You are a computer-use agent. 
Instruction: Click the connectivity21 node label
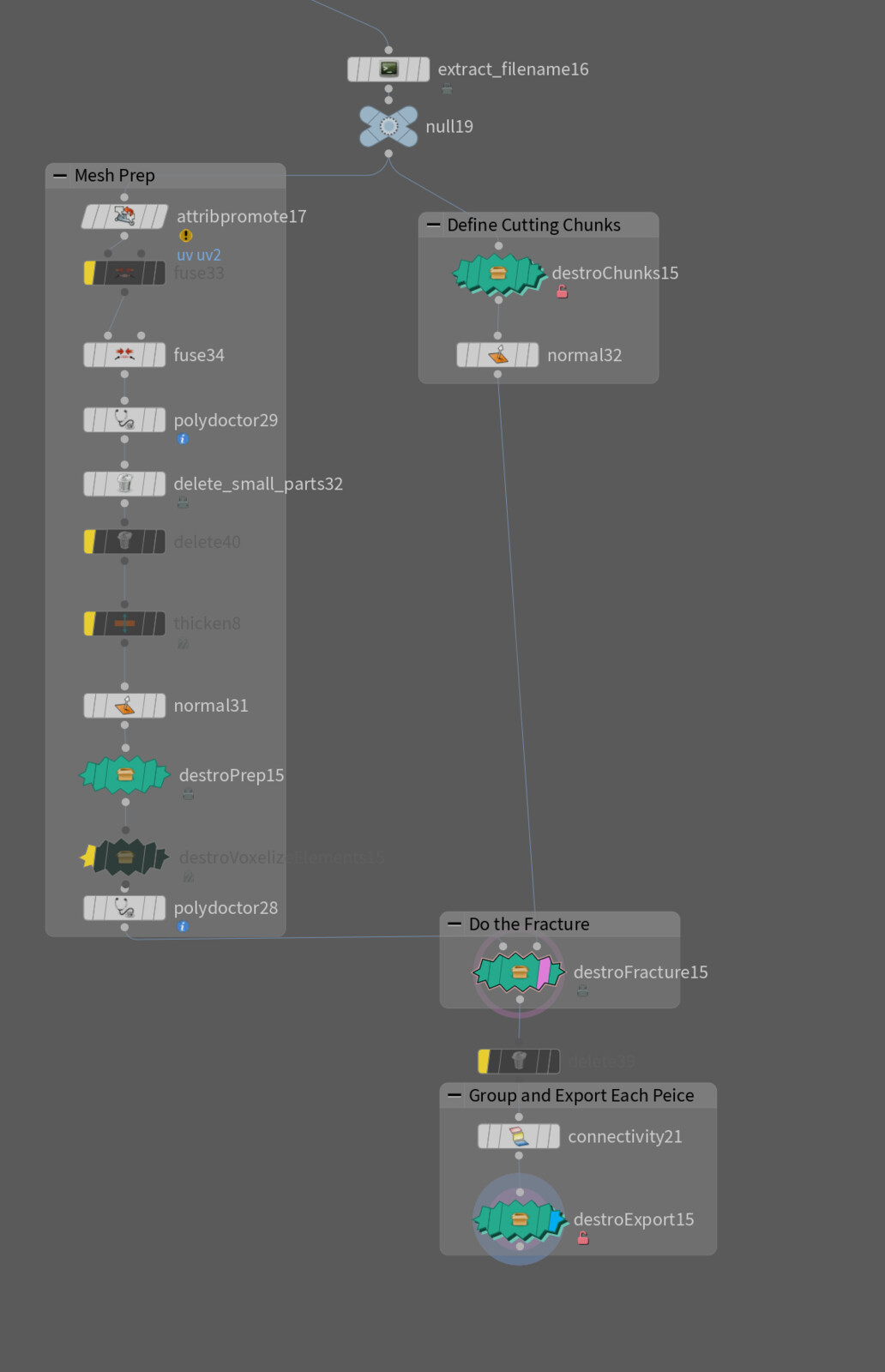pos(625,1136)
